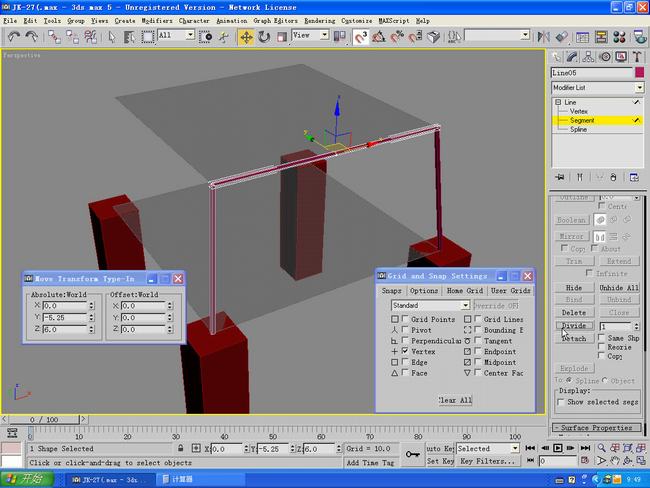Image resolution: width=650 pixels, height=488 pixels.
Task: Click the Line05 object color swatch
Action: point(640,73)
